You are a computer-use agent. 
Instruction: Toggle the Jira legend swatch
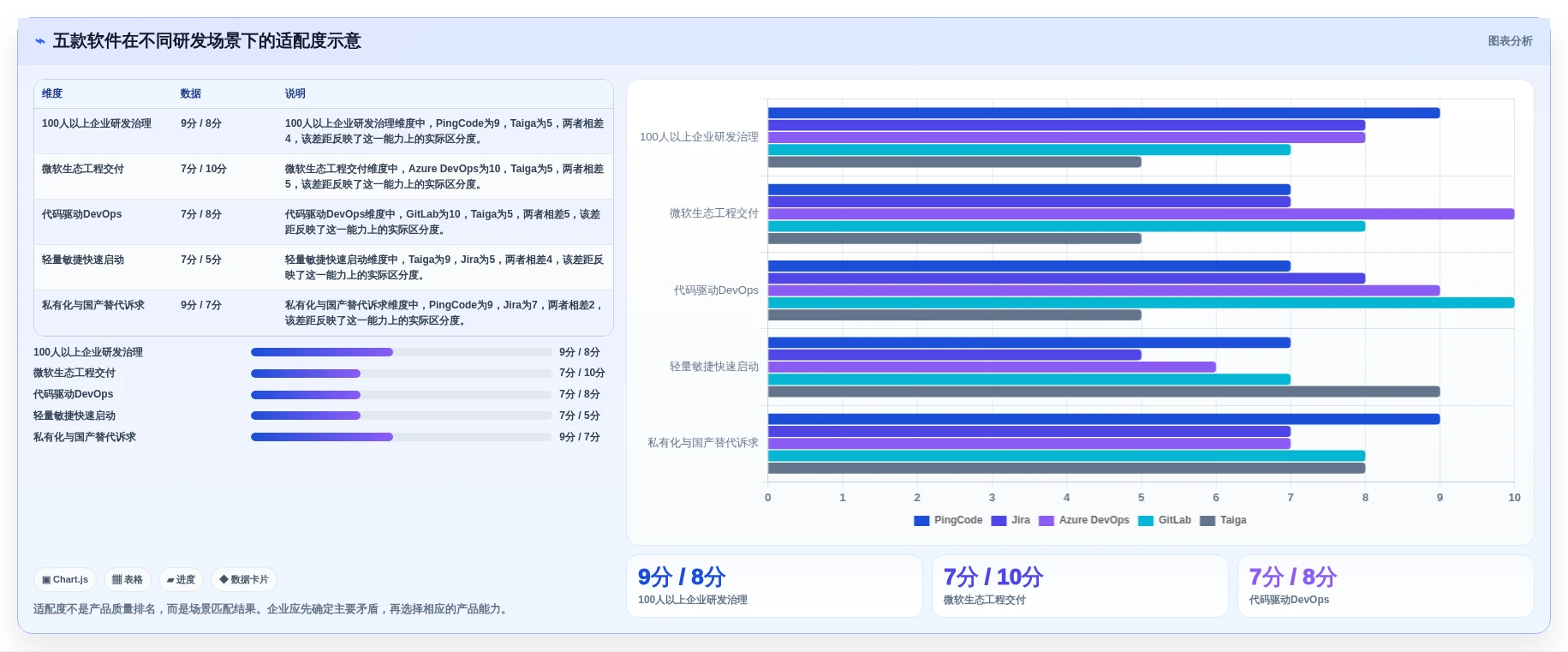click(x=999, y=521)
